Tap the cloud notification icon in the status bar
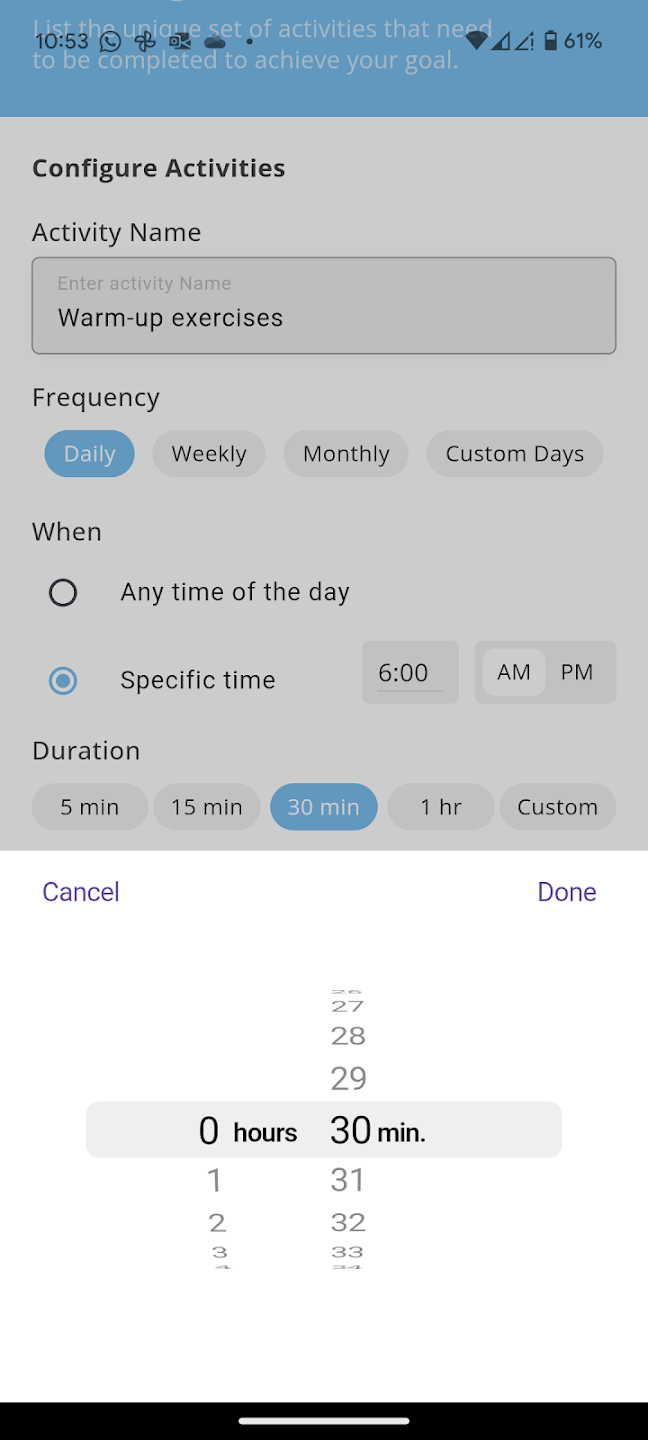 pyautogui.click(x=214, y=42)
